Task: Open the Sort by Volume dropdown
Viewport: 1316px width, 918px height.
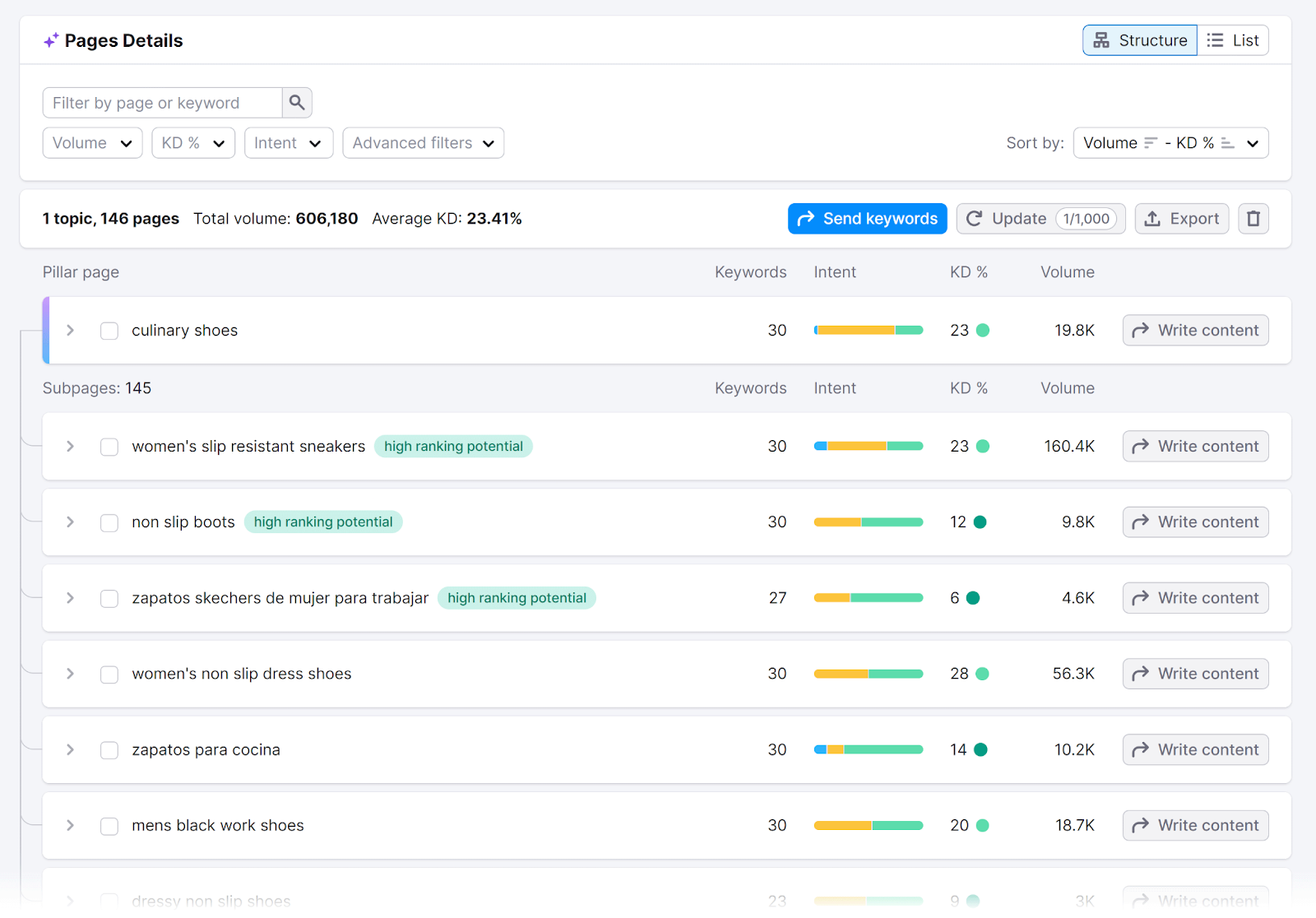Action: click(1170, 142)
